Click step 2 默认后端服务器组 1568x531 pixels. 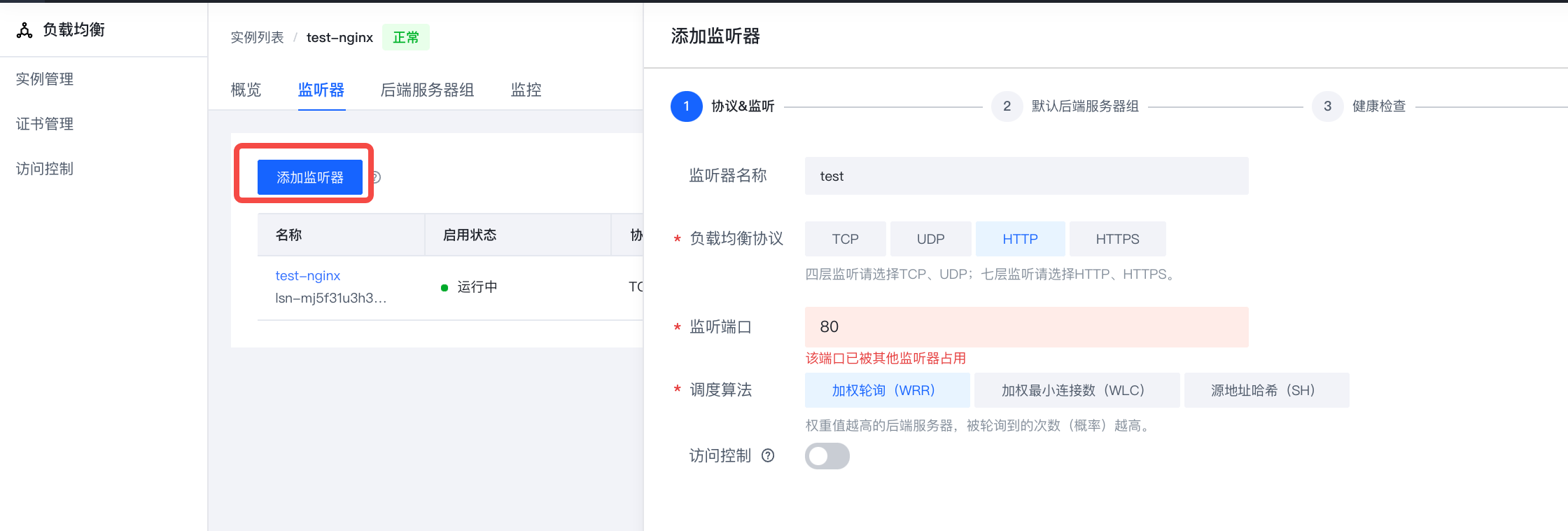[x=1065, y=106]
